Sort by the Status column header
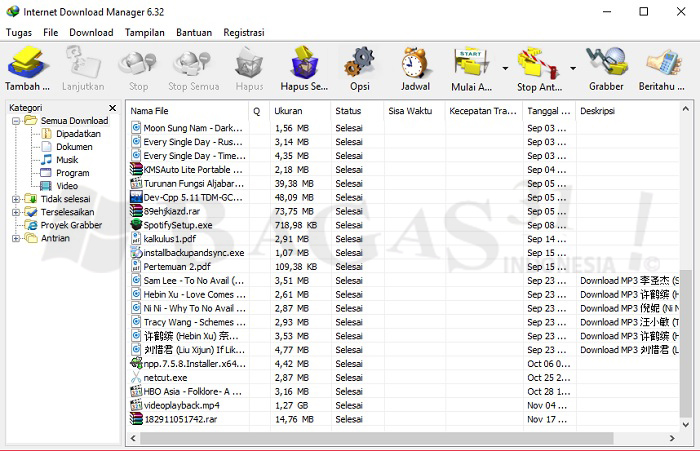 357,111
